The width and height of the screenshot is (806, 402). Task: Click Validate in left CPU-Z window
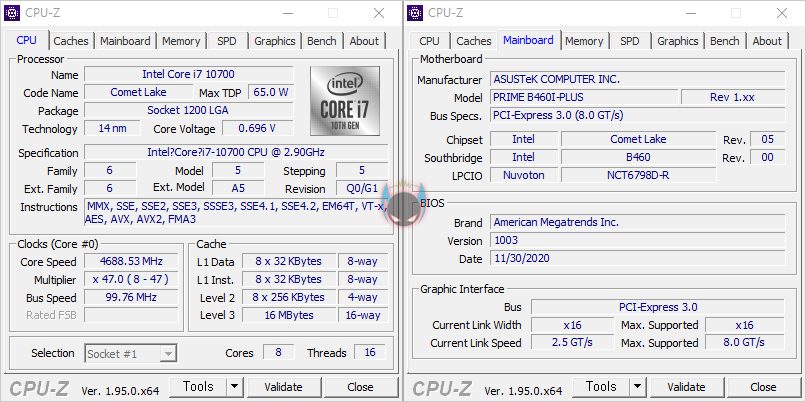pyautogui.click(x=283, y=387)
